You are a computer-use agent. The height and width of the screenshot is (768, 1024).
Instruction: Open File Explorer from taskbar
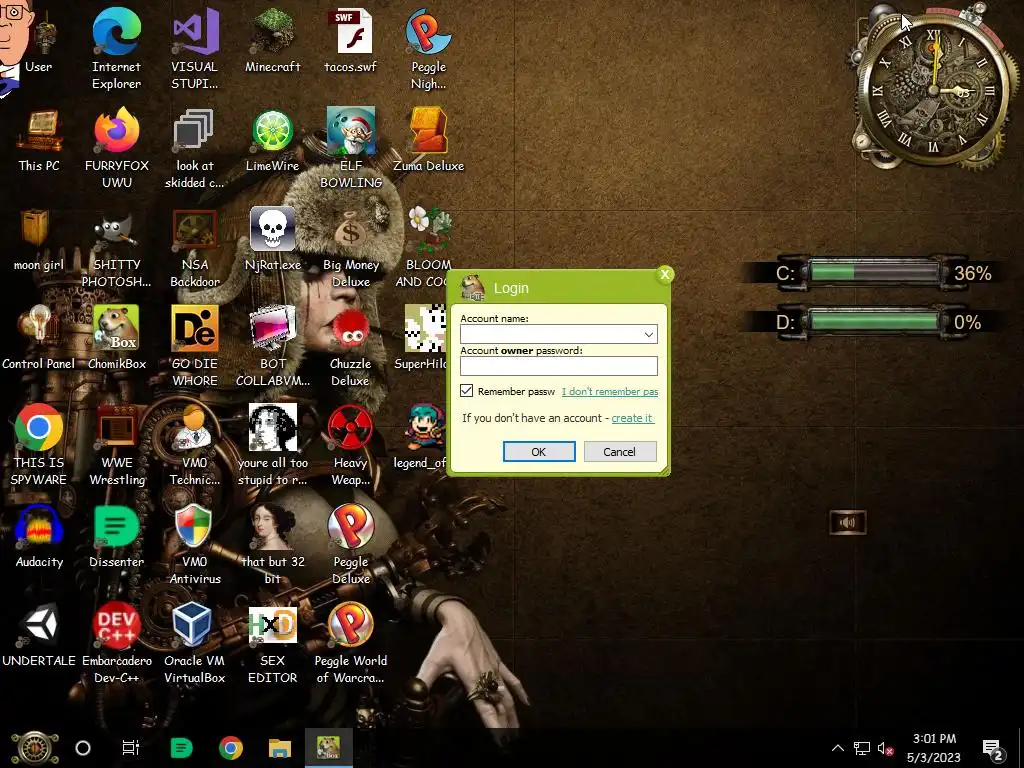pos(280,748)
